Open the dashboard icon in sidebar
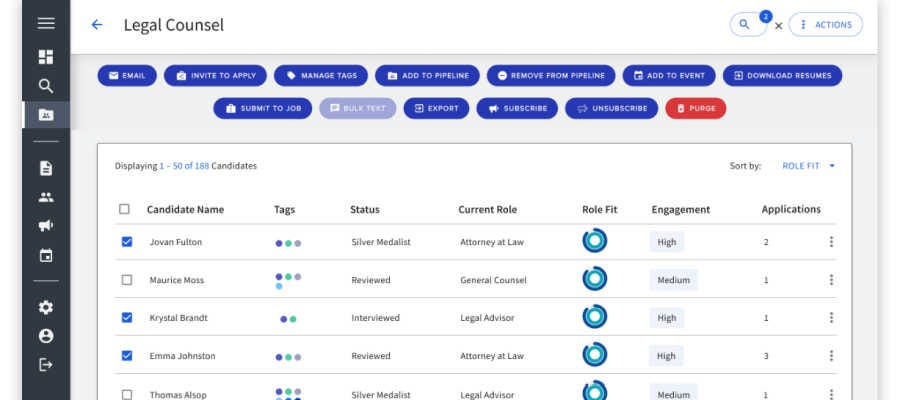 point(46,56)
